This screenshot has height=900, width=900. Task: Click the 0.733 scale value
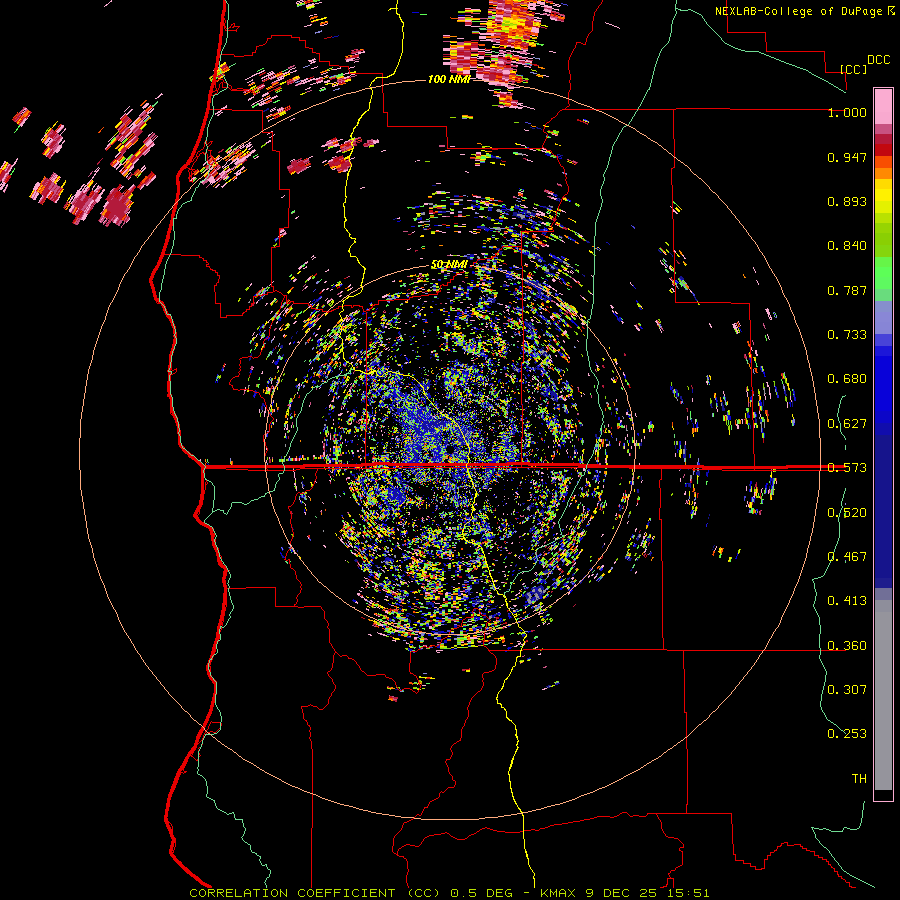point(847,335)
